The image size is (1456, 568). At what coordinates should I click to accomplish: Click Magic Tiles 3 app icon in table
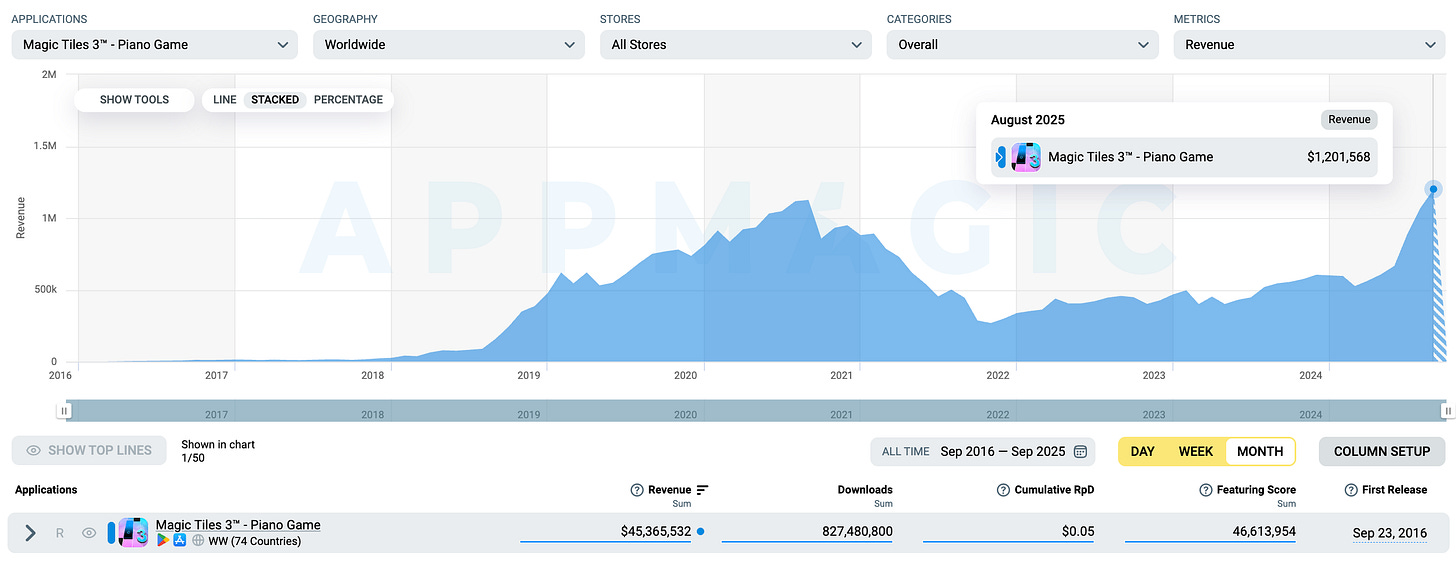point(133,532)
